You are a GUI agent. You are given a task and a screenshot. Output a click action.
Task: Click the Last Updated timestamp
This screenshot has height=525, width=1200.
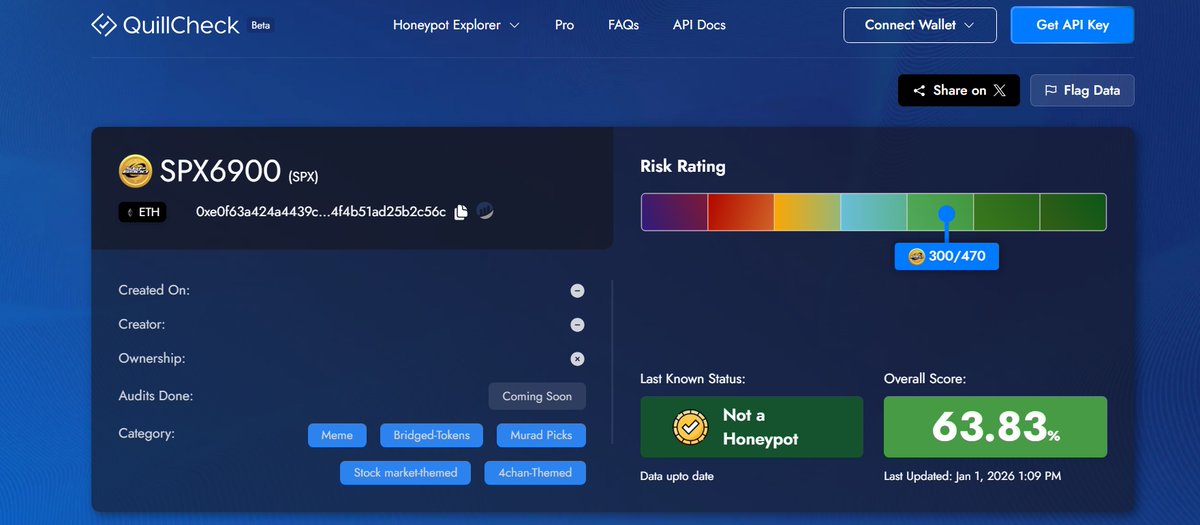click(x=972, y=476)
